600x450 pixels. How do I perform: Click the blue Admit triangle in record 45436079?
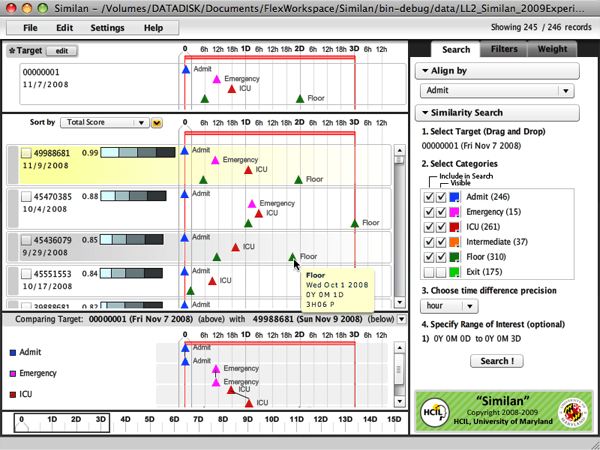pyautogui.click(x=185, y=238)
